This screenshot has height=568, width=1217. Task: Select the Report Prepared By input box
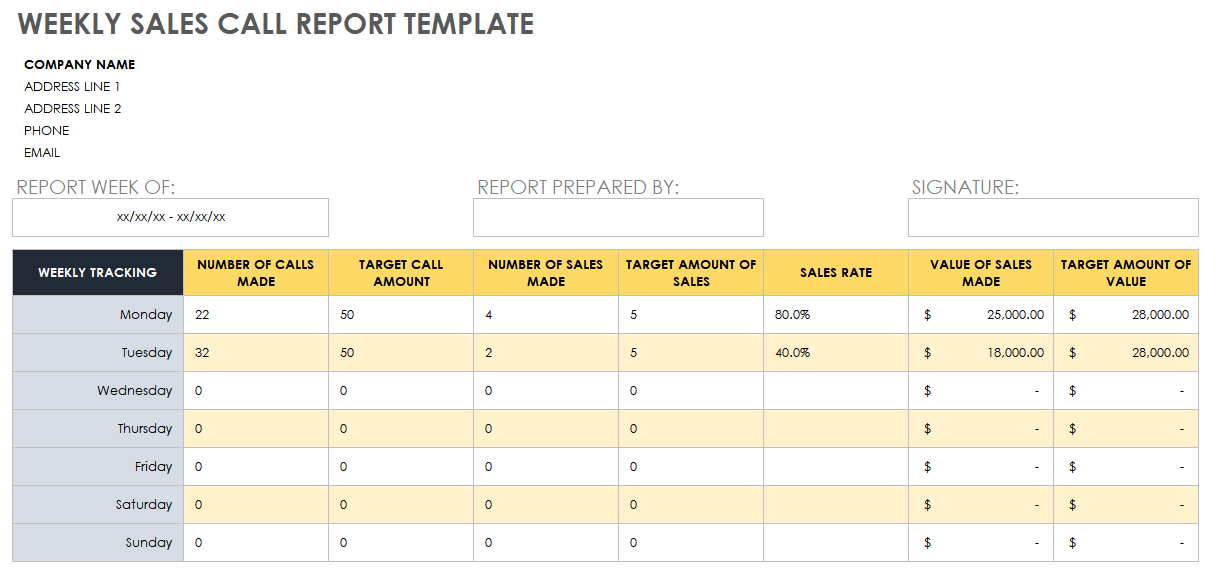coord(618,217)
